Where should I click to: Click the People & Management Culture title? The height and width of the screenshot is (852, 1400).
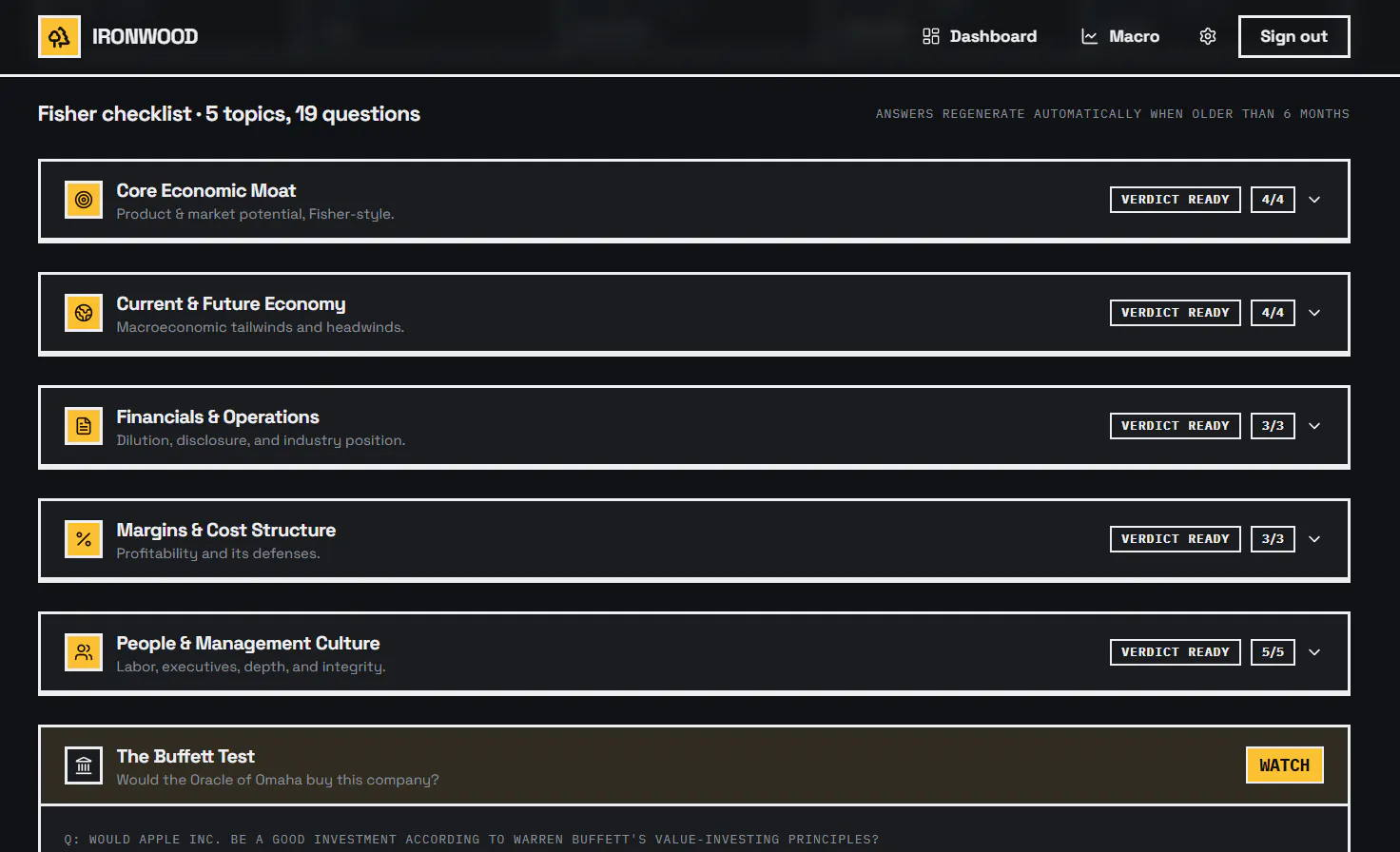click(248, 643)
